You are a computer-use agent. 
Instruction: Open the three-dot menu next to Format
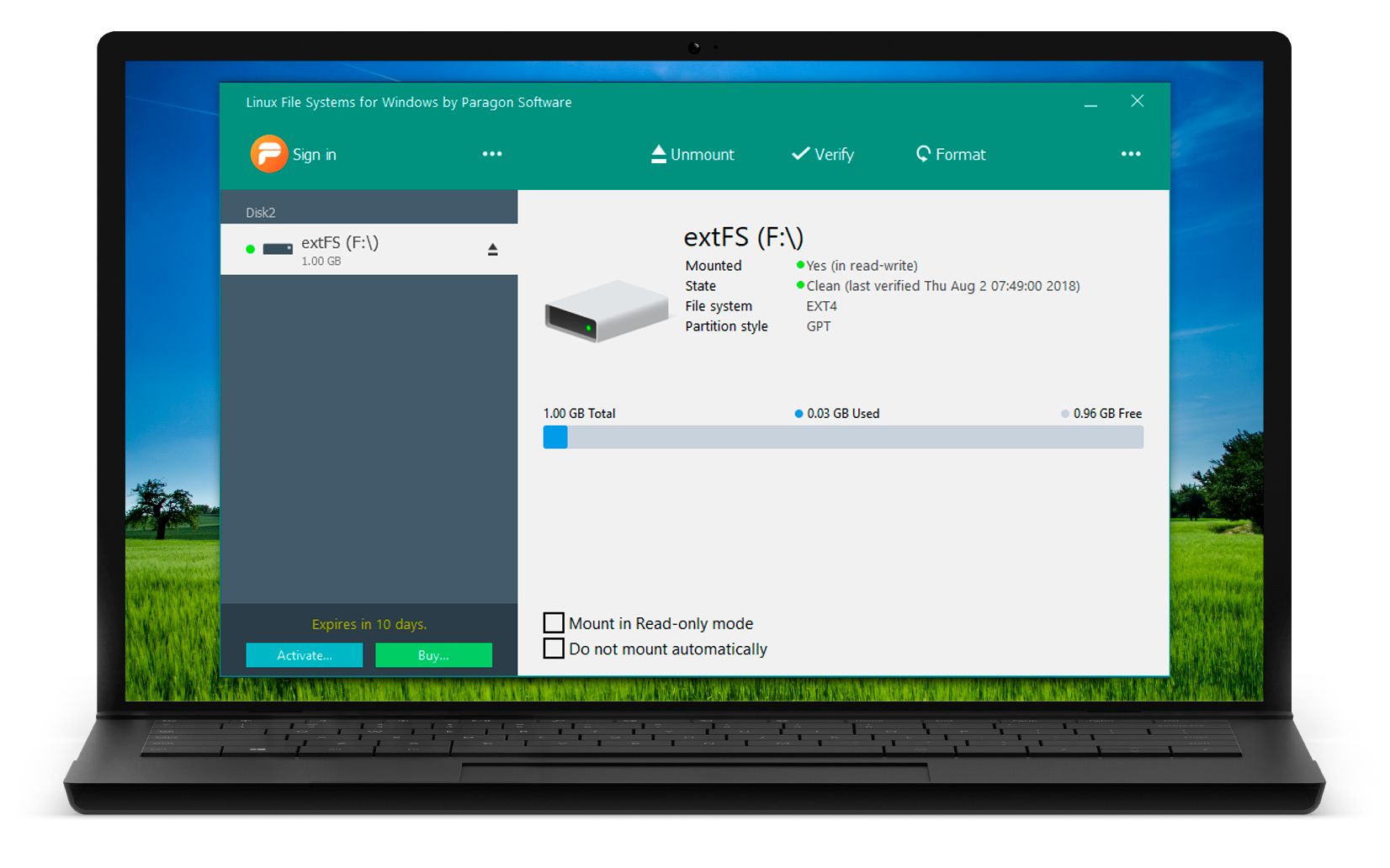pyautogui.click(x=1131, y=154)
